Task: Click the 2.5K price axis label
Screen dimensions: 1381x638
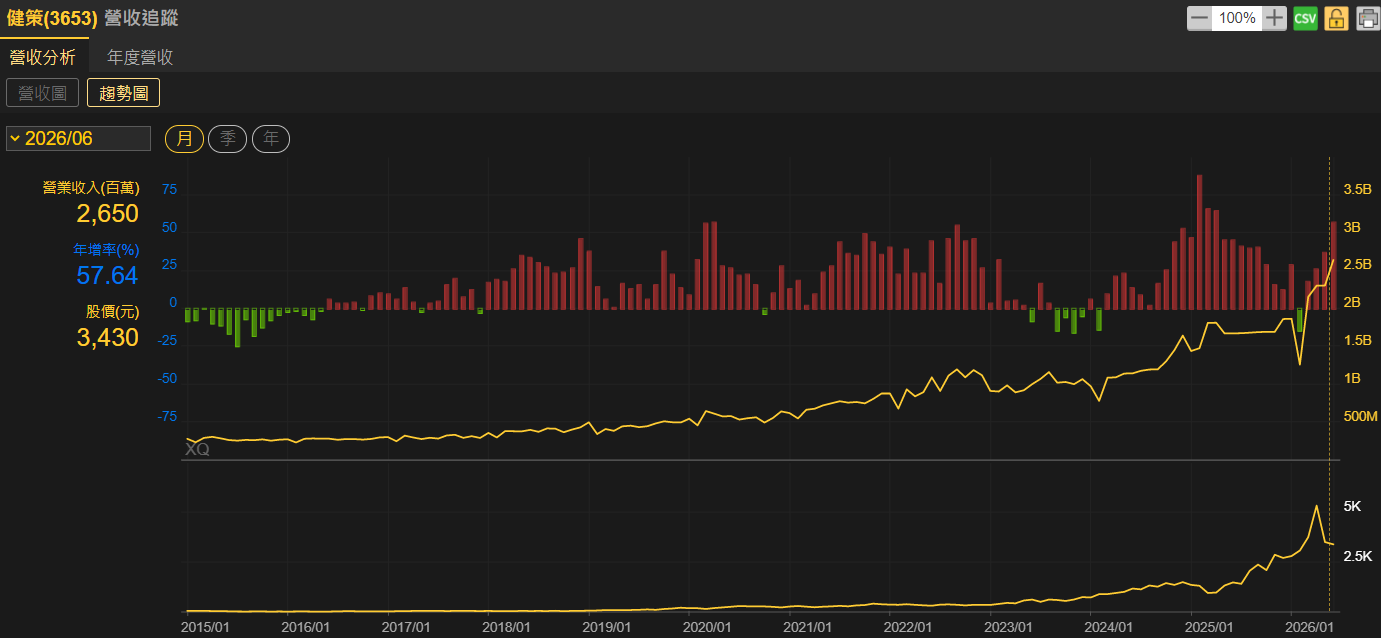Action: click(x=1356, y=556)
